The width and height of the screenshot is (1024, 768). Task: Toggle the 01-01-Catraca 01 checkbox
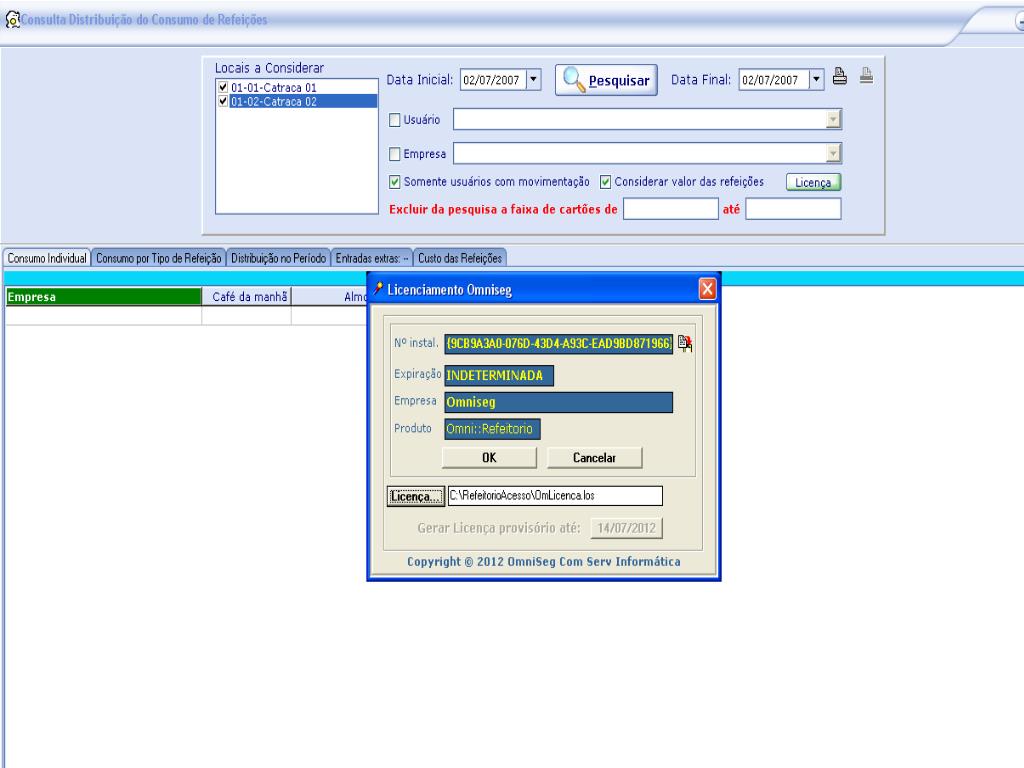click(x=223, y=88)
